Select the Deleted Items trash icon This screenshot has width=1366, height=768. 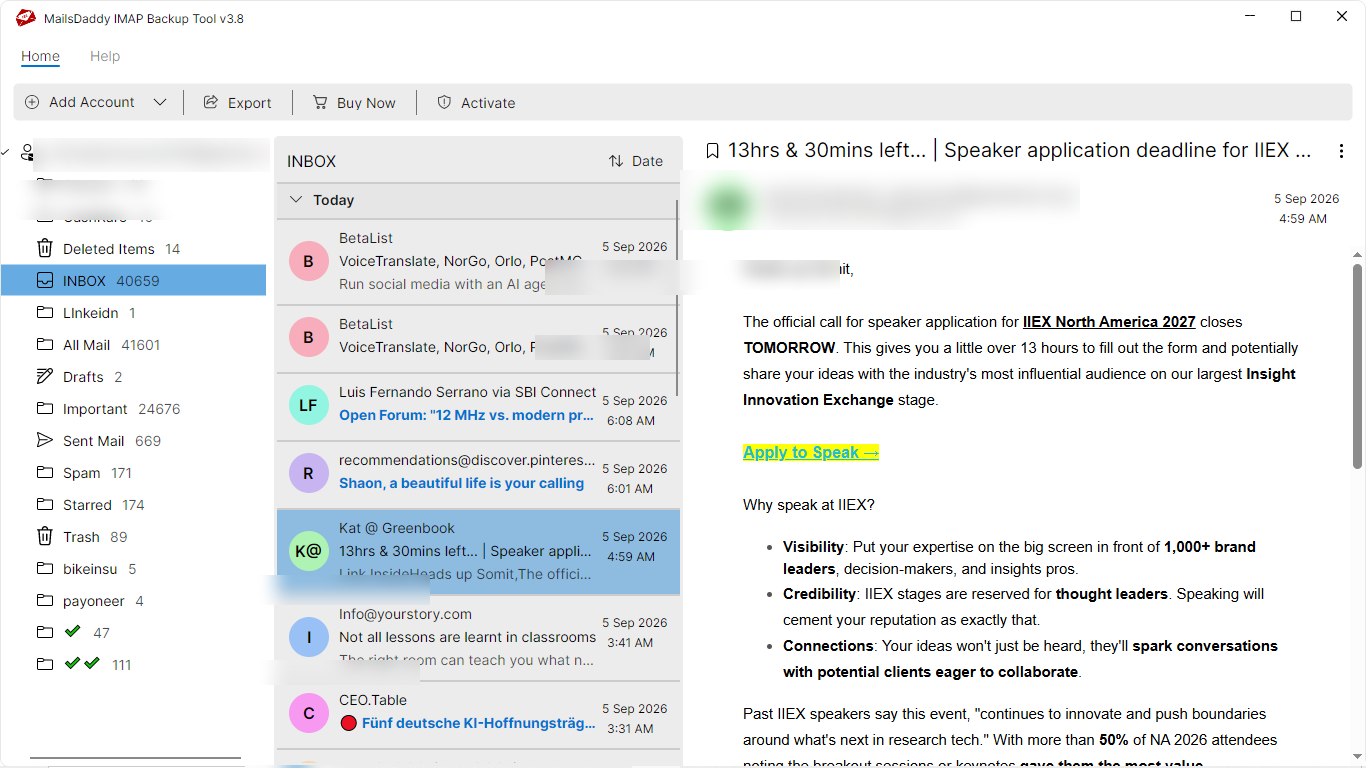click(x=44, y=248)
